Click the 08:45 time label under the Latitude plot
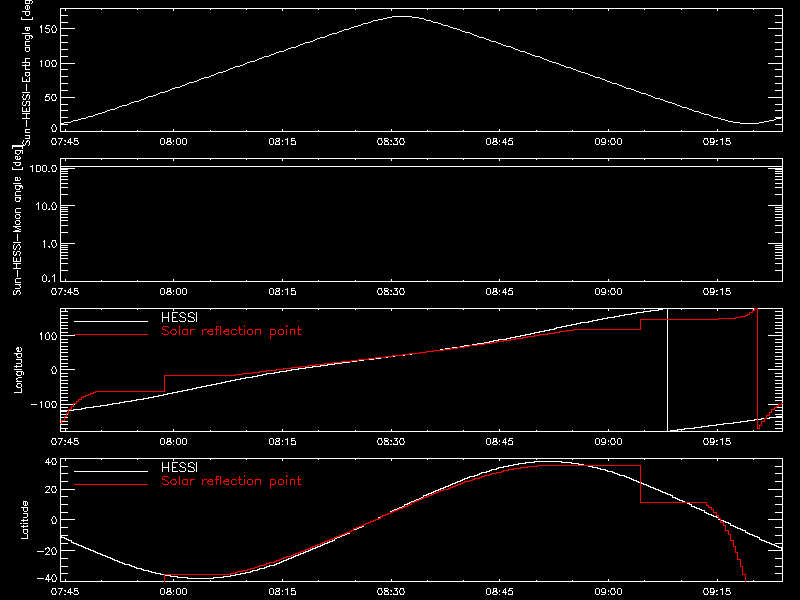The image size is (800, 600). coord(499,592)
